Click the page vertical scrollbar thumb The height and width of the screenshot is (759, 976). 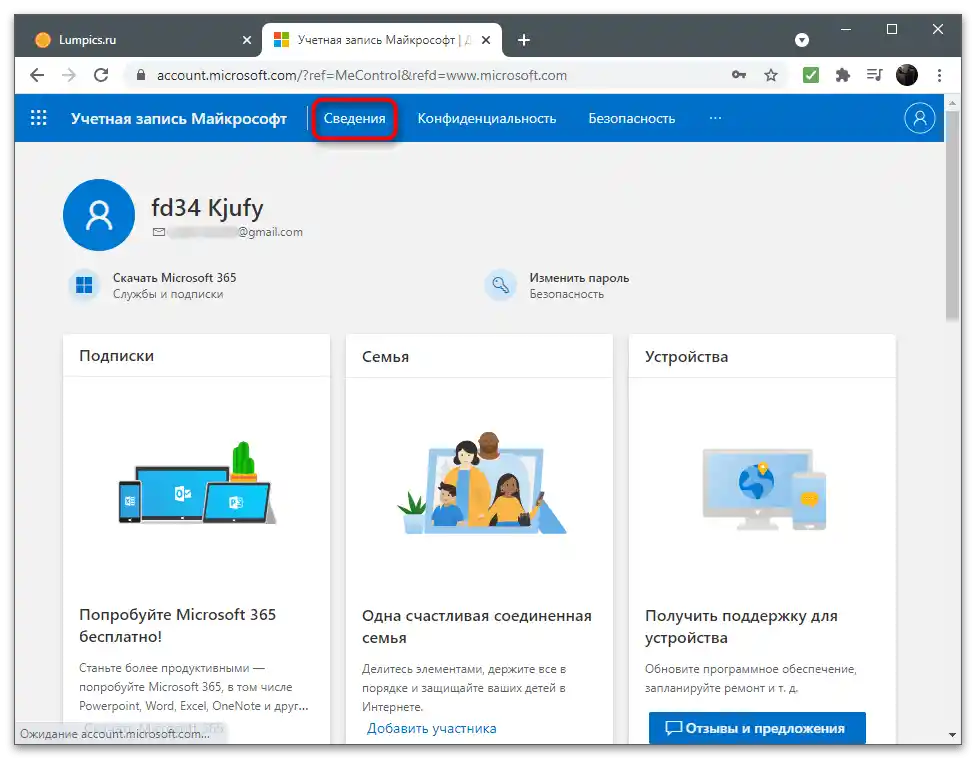pyautogui.click(x=952, y=215)
